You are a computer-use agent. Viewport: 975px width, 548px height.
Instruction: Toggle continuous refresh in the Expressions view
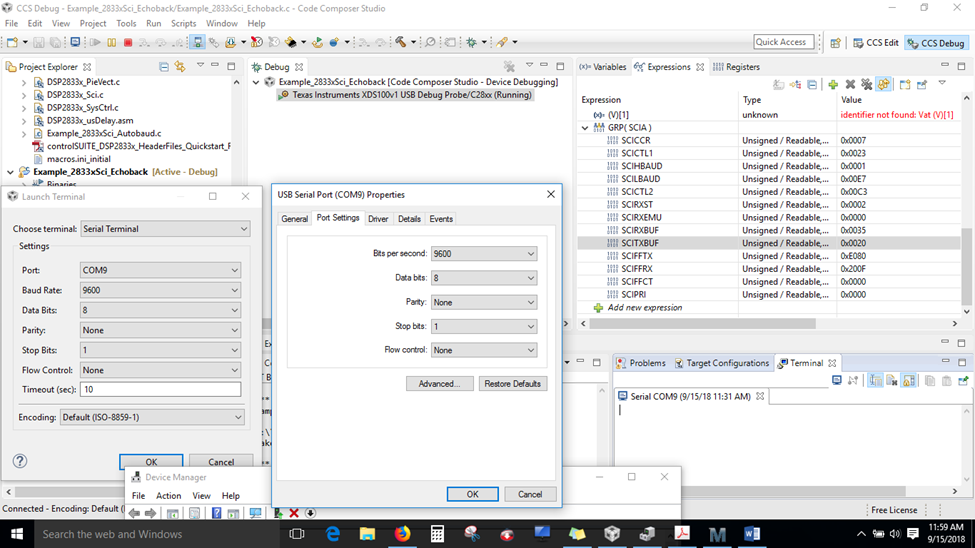[884, 85]
